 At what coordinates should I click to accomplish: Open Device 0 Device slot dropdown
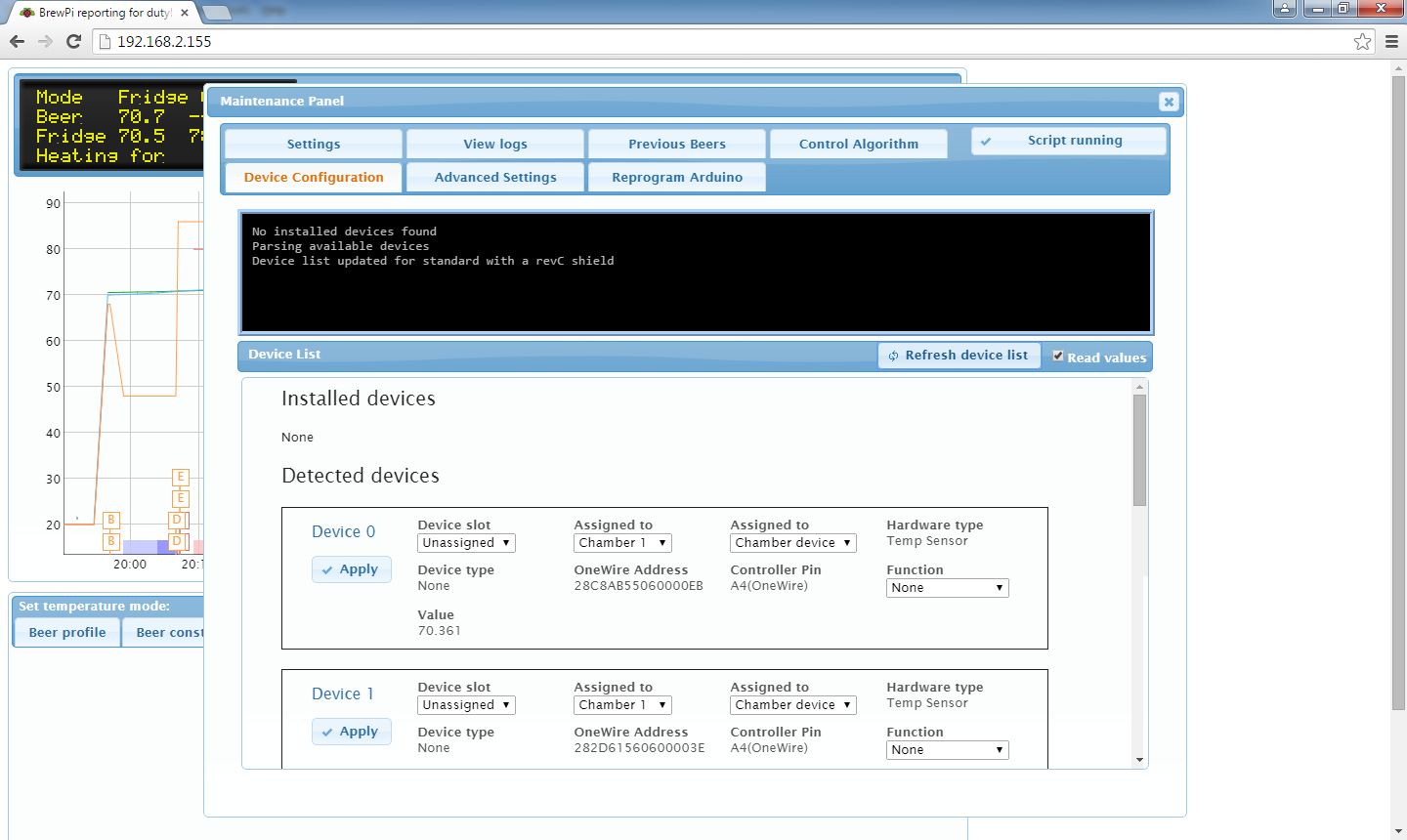[466, 543]
